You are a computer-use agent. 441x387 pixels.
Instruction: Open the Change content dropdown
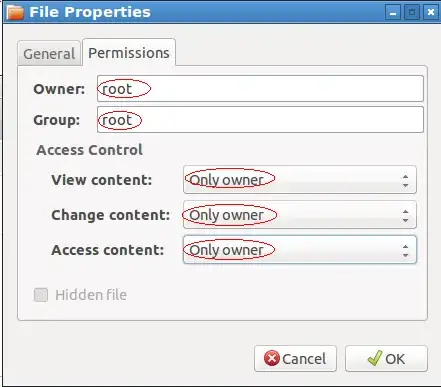coord(300,215)
